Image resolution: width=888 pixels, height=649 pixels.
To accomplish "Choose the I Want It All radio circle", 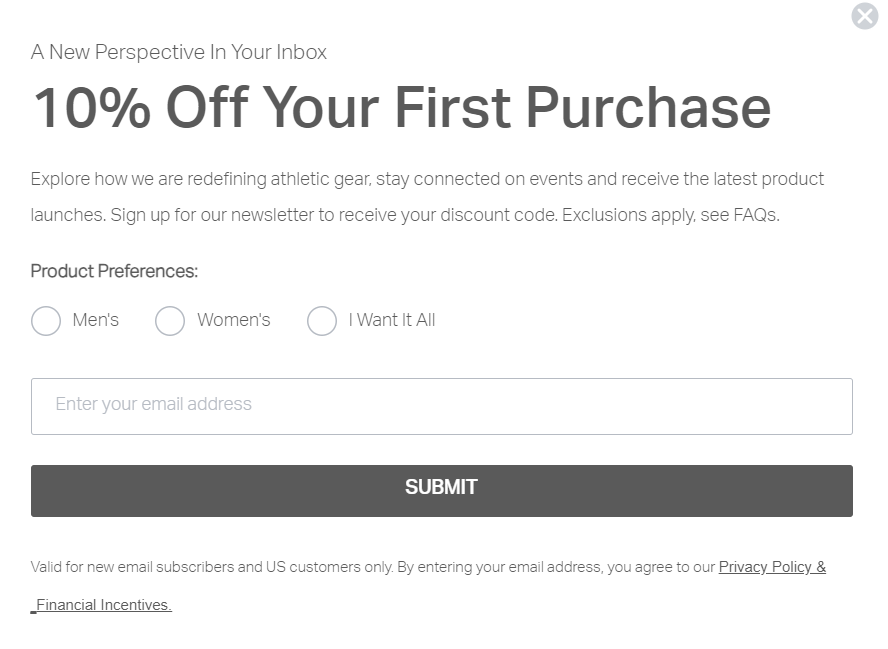I will click(322, 321).
